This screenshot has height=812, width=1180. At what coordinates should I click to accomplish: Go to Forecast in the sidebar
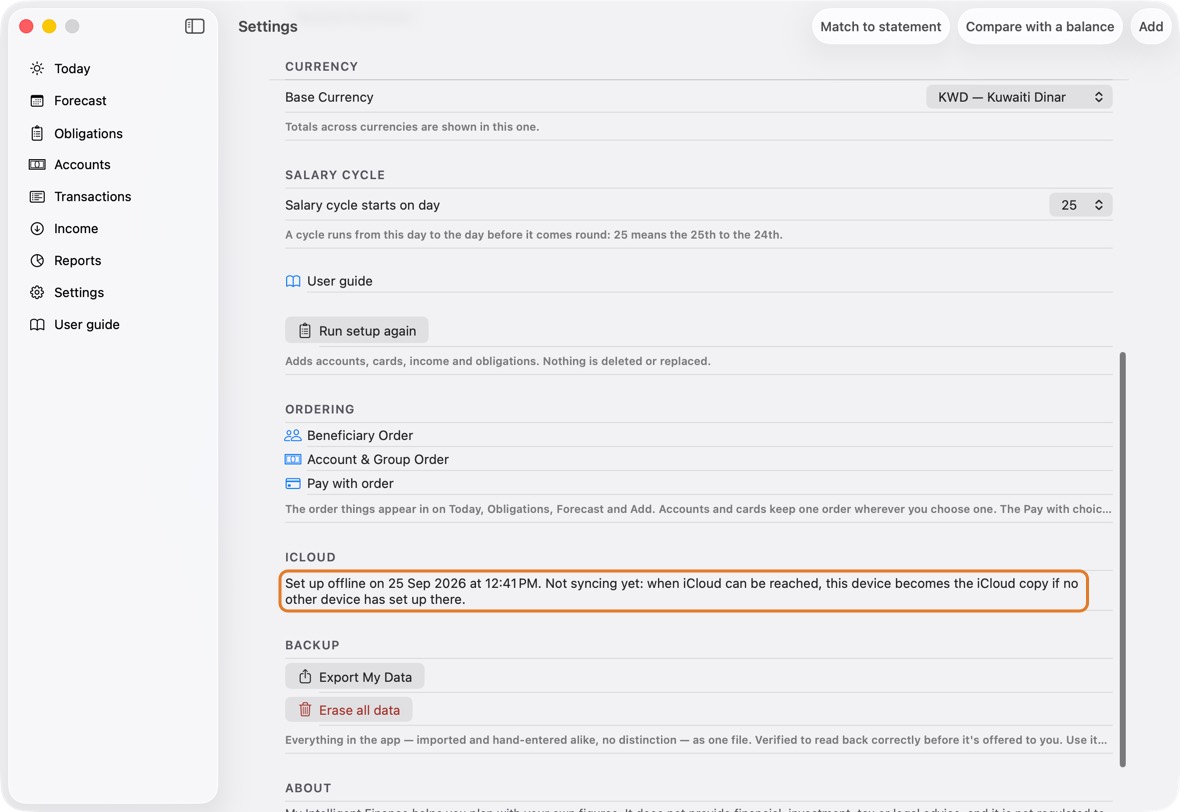[81, 101]
